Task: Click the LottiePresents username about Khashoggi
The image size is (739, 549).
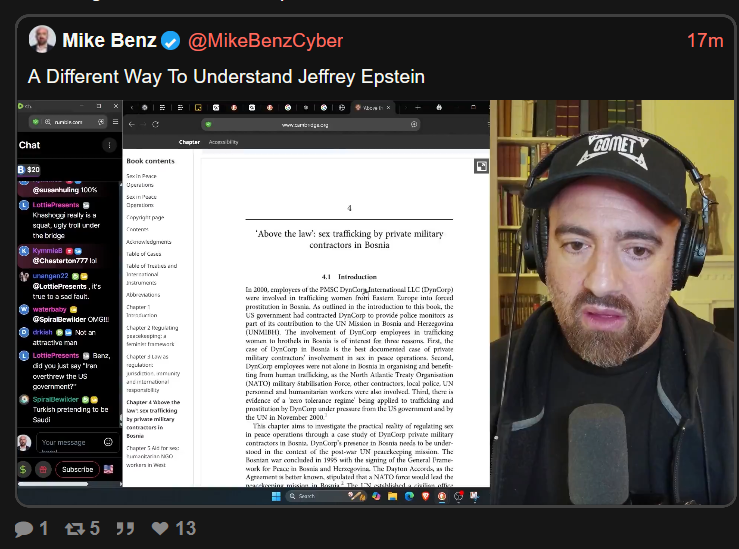Action: point(56,205)
